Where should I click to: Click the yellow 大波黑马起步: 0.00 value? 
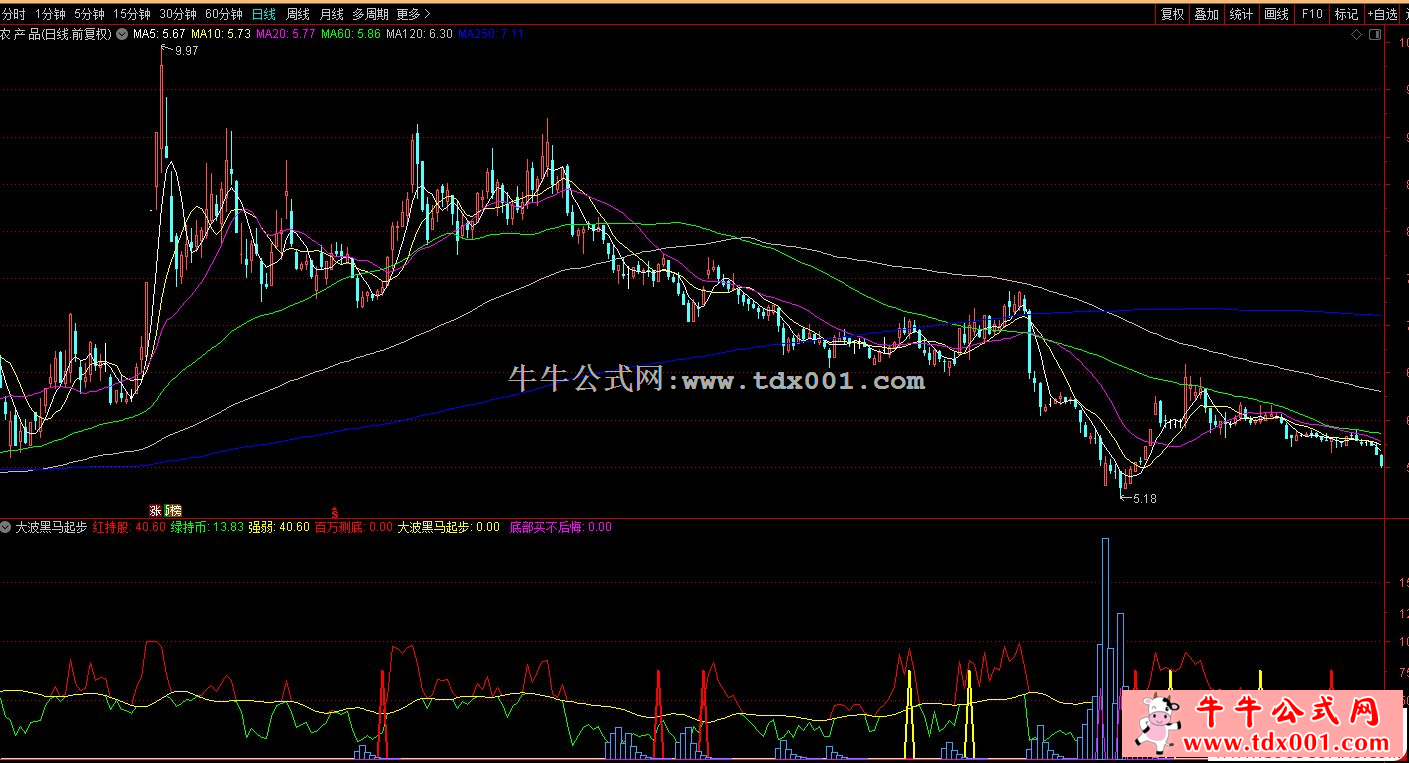[449, 527]
